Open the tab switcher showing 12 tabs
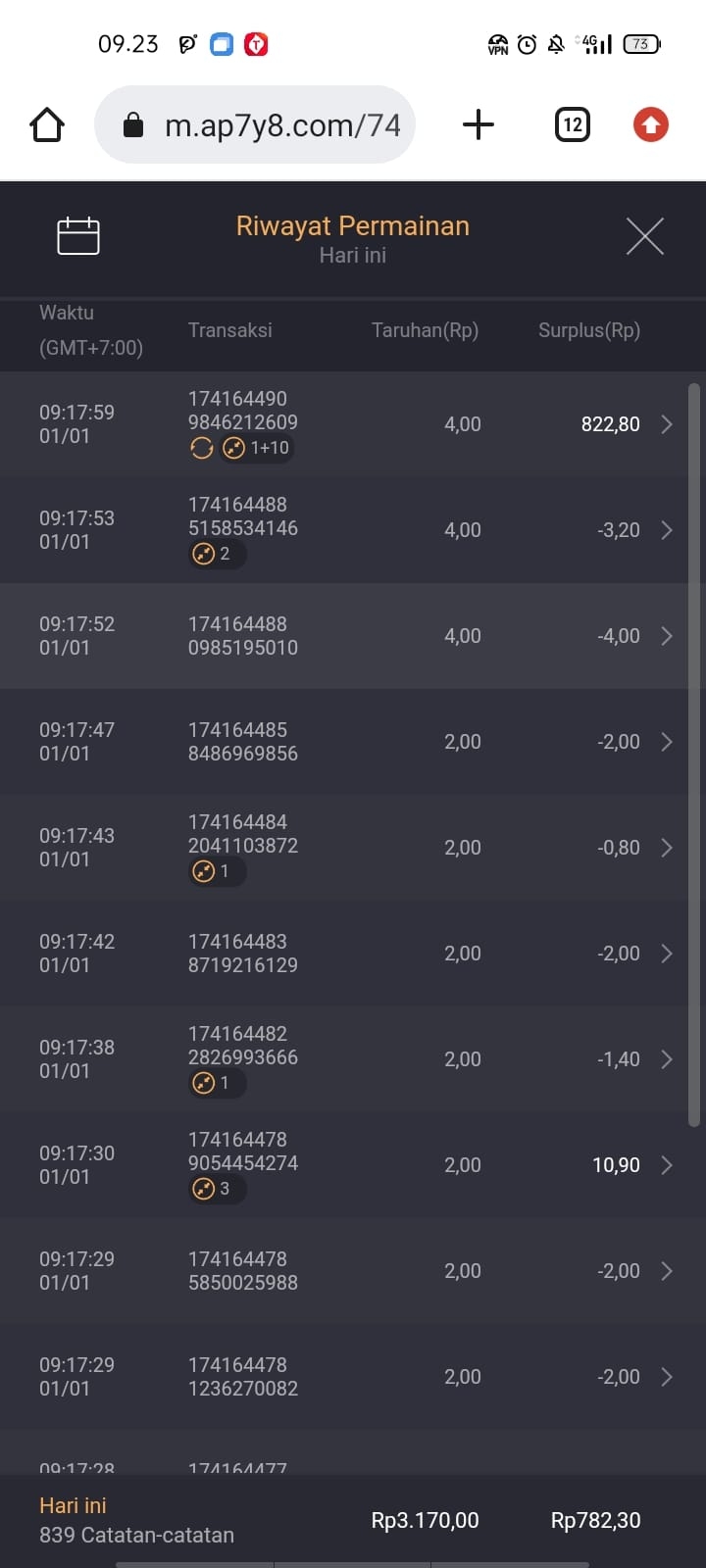Screen dimensions: 706x1568 pos(573,125)
